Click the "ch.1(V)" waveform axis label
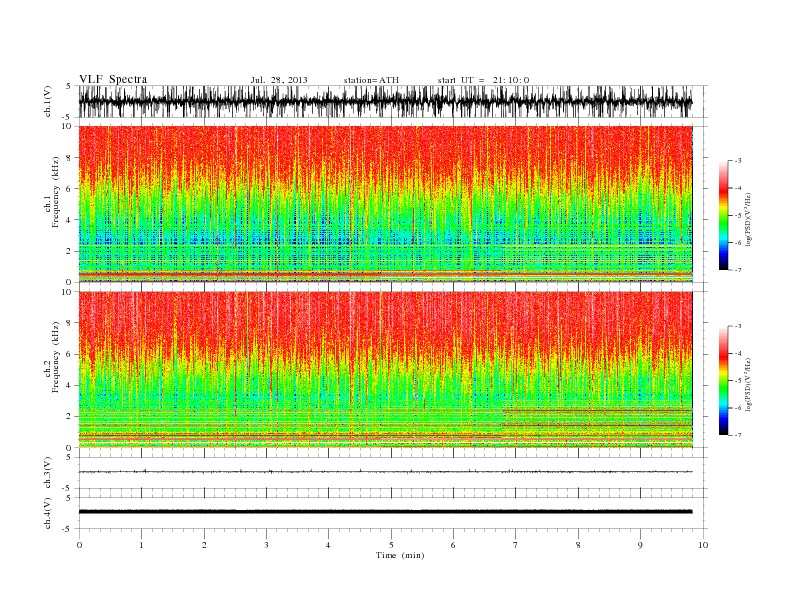Screen dimensions: 792x612 48,101
